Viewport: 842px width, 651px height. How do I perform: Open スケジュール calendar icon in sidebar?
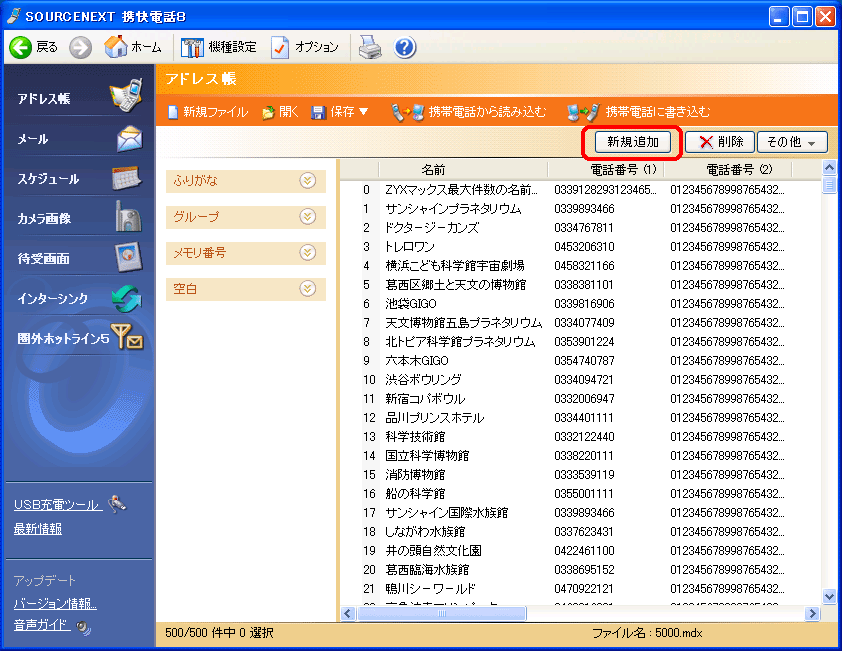(127, 178)
